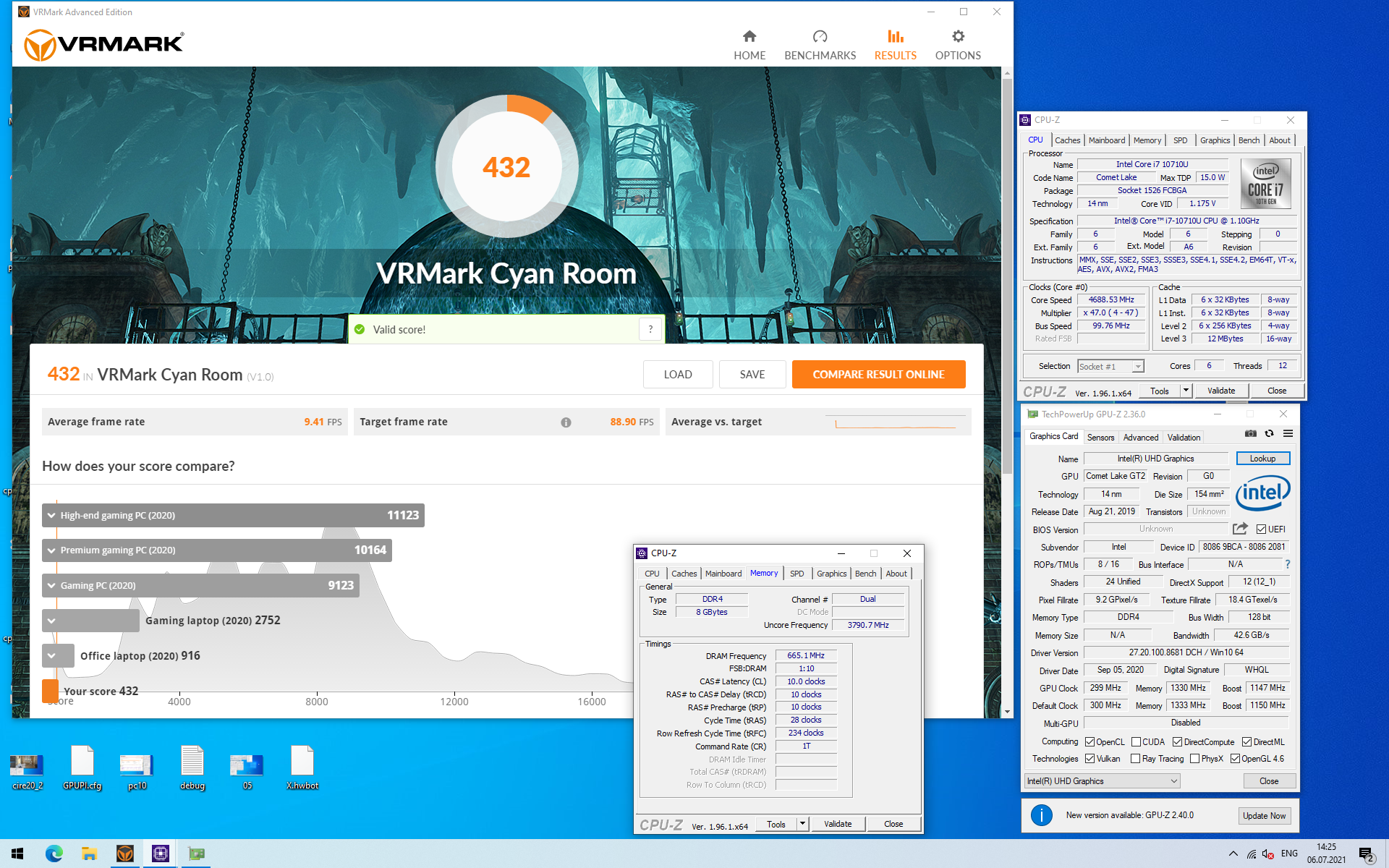Click the Your score 432 orange marker
The width and height of the screenshot is (1389, 868).
pyautogui.click(x=50, y=691)
